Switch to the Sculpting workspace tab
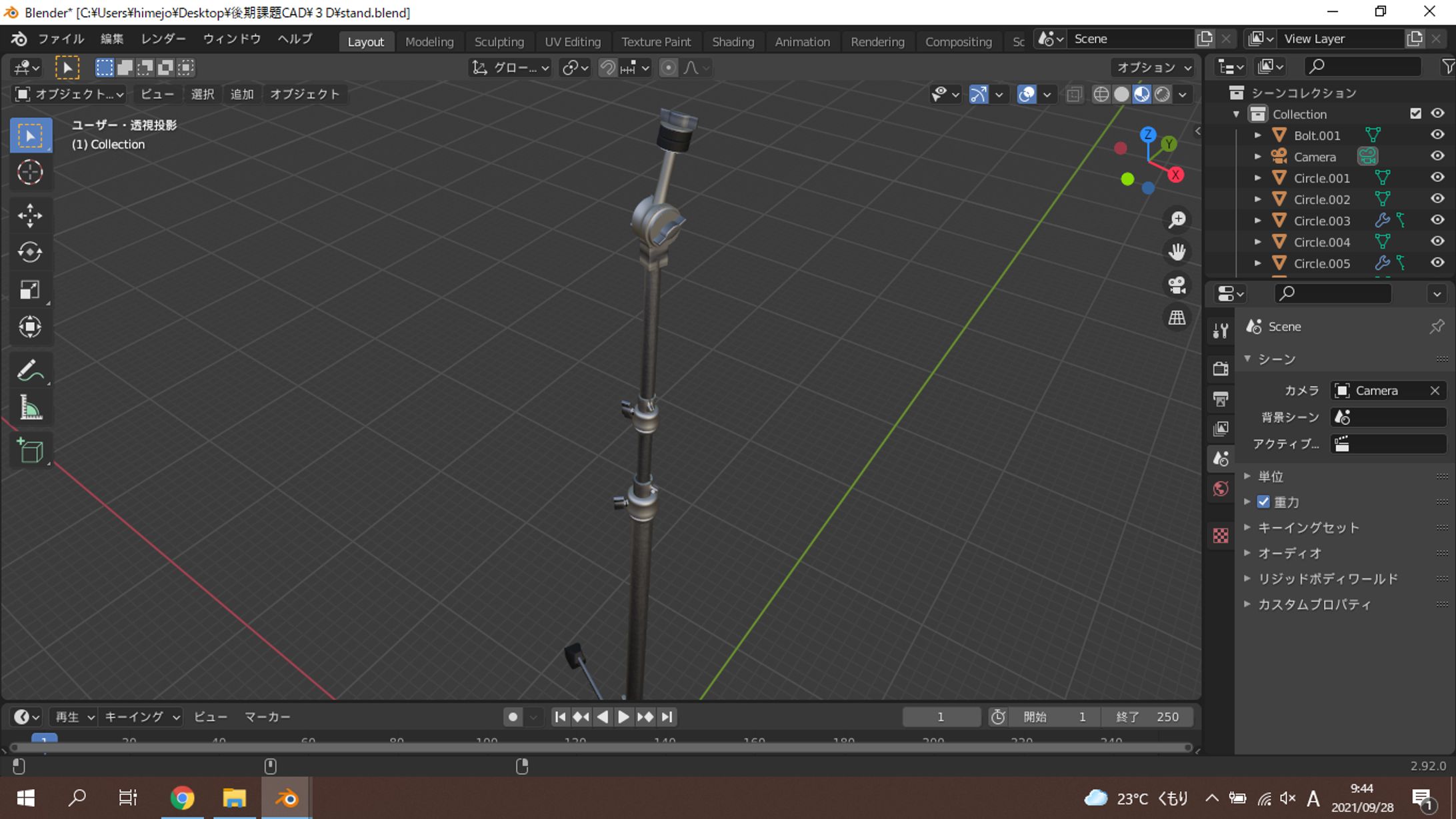The image size is (1456, 819). coord(499,41)
